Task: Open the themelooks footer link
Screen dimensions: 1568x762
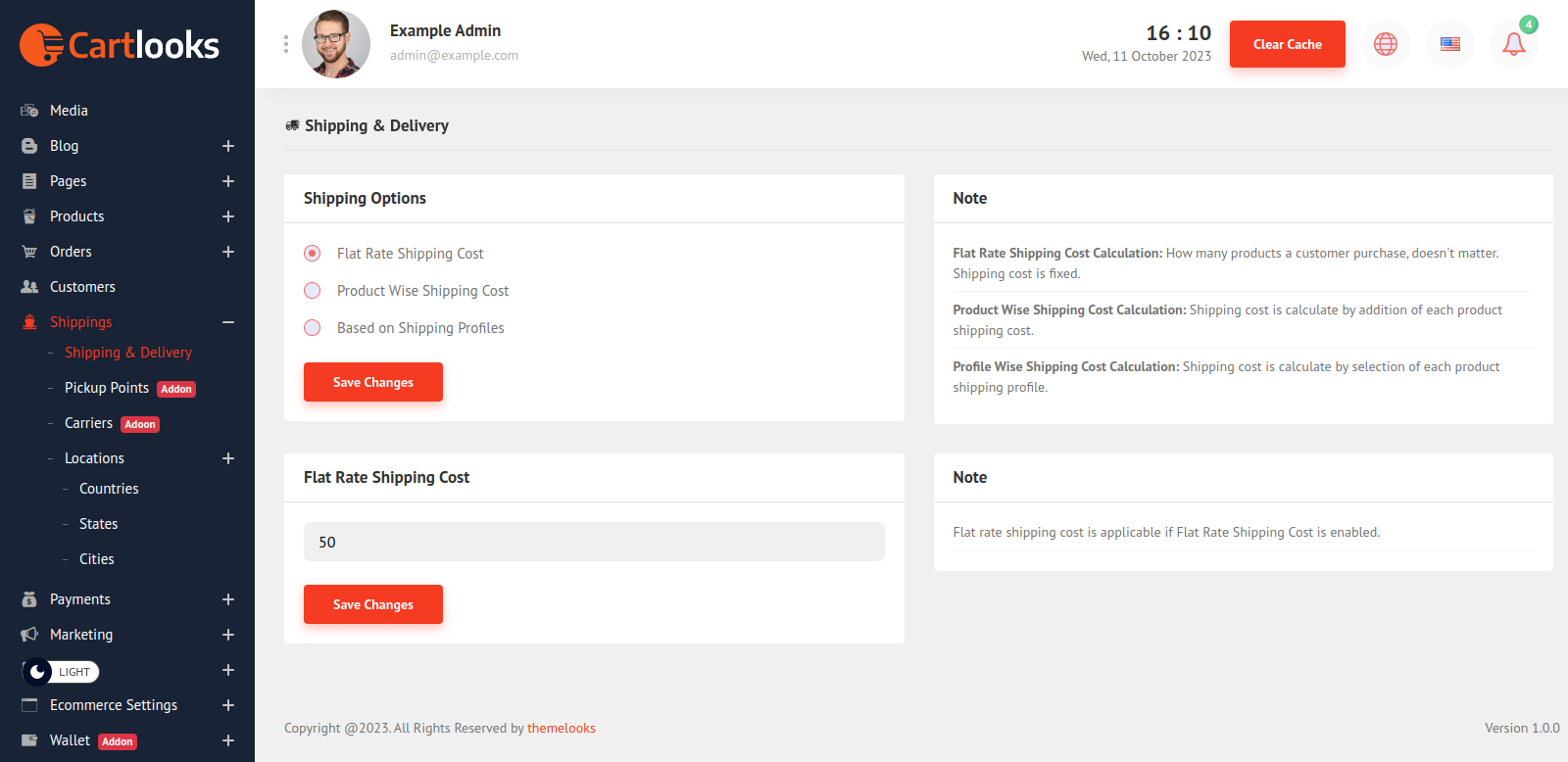Action: [562, 729]
